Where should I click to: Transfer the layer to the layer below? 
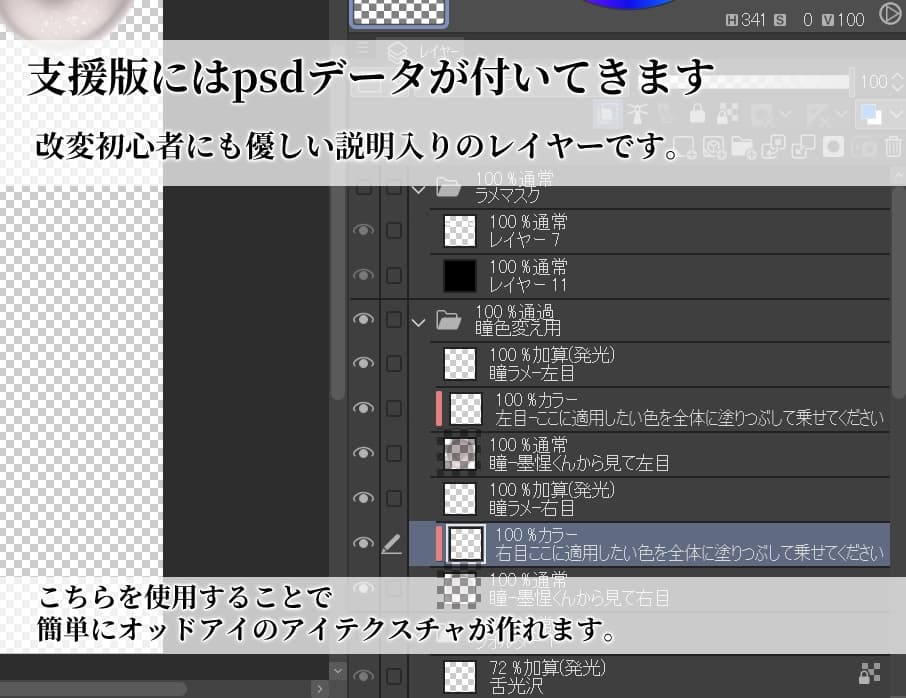(x=776, y=146)
